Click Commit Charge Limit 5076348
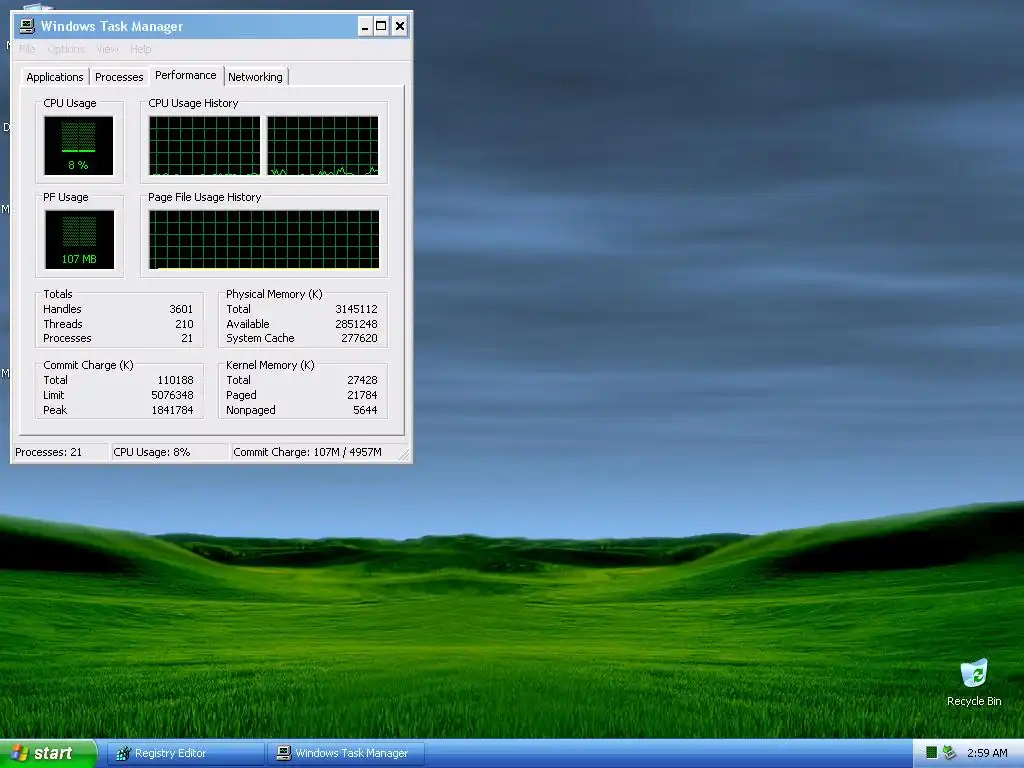Screen dimensions: 1024x768 (x=172, y=395)
